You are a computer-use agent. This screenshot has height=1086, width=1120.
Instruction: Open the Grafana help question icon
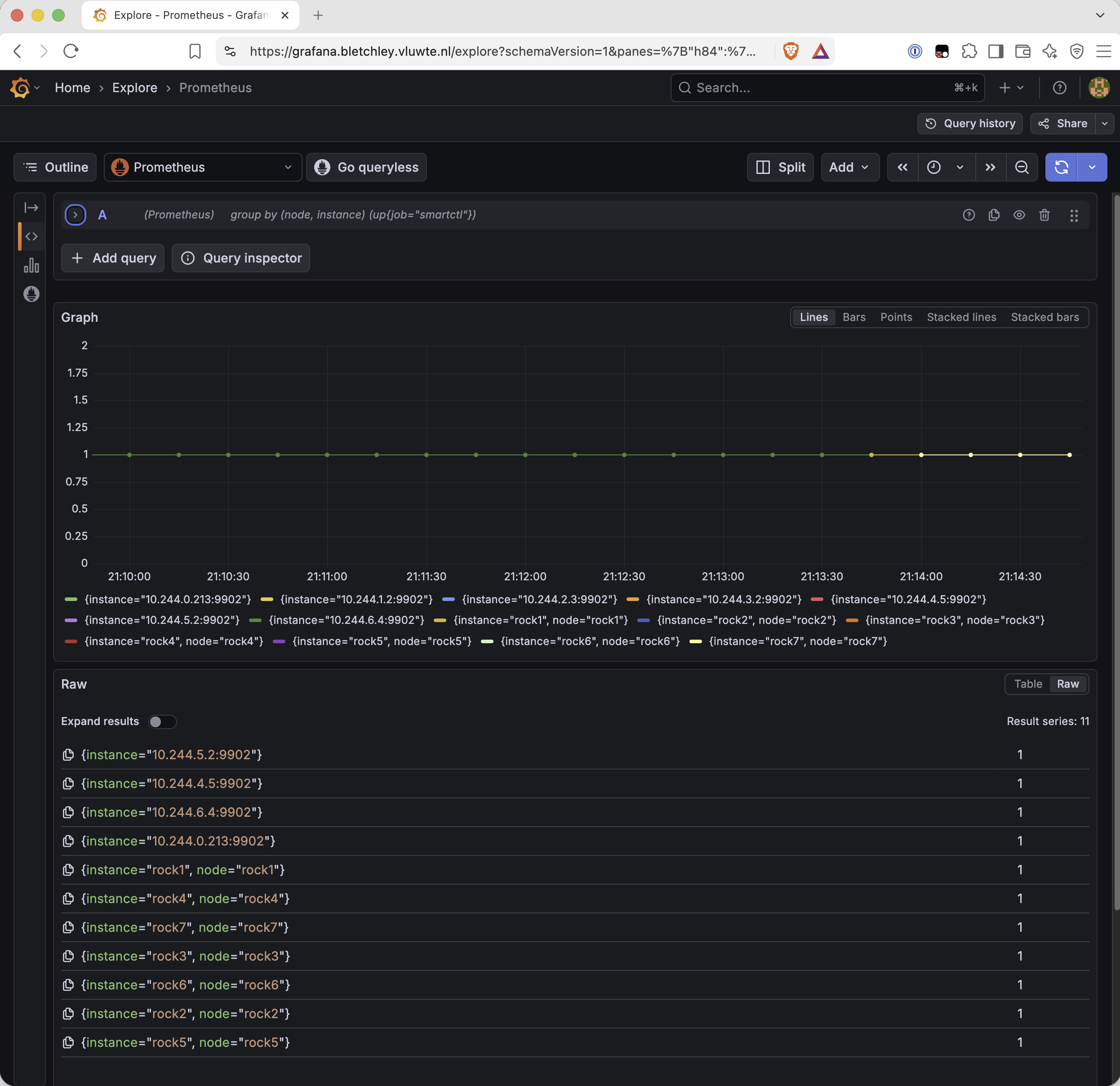[1059, 88]
